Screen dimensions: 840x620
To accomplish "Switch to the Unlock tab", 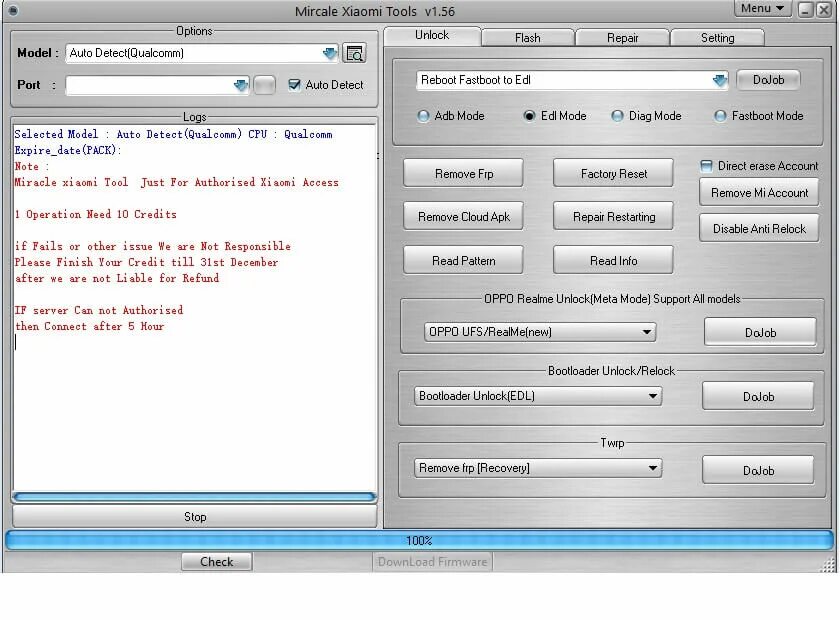I will coord(432,35).
